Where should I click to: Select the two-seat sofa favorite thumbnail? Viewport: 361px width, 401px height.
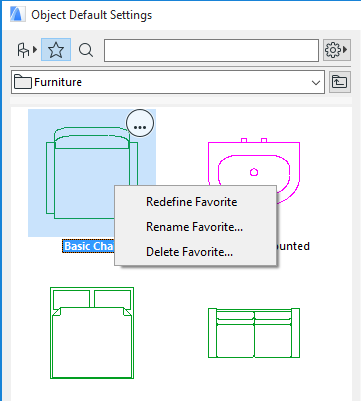254,333
